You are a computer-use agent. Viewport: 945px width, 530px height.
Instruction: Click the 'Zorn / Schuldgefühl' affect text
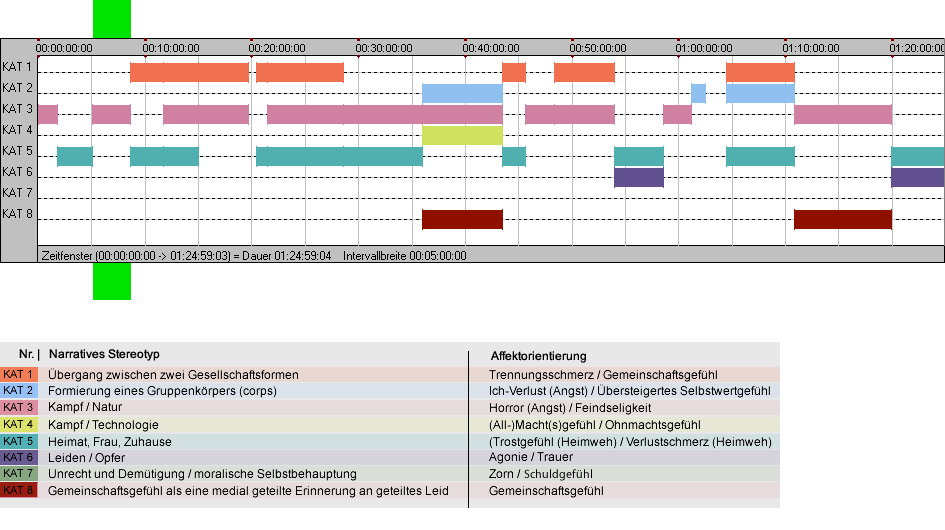(x=541, y=474)
